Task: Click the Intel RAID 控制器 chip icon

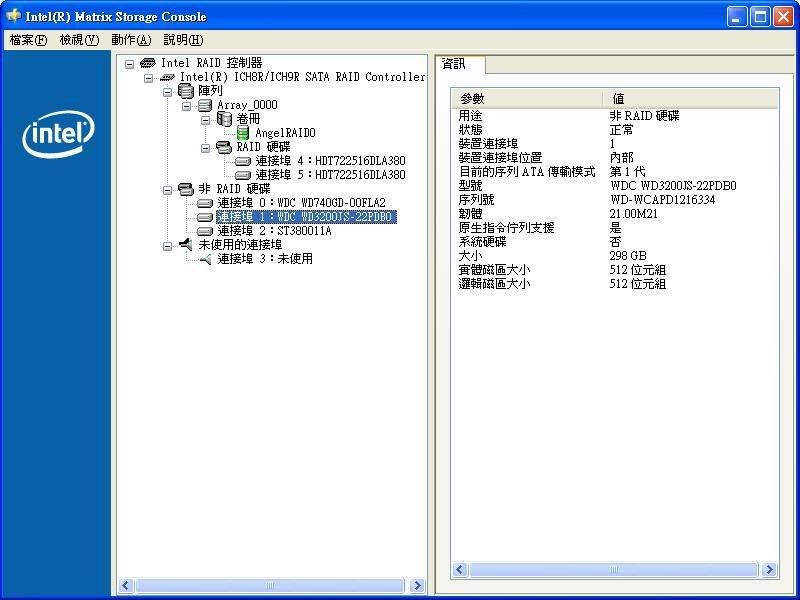Action: coord(147,63)
